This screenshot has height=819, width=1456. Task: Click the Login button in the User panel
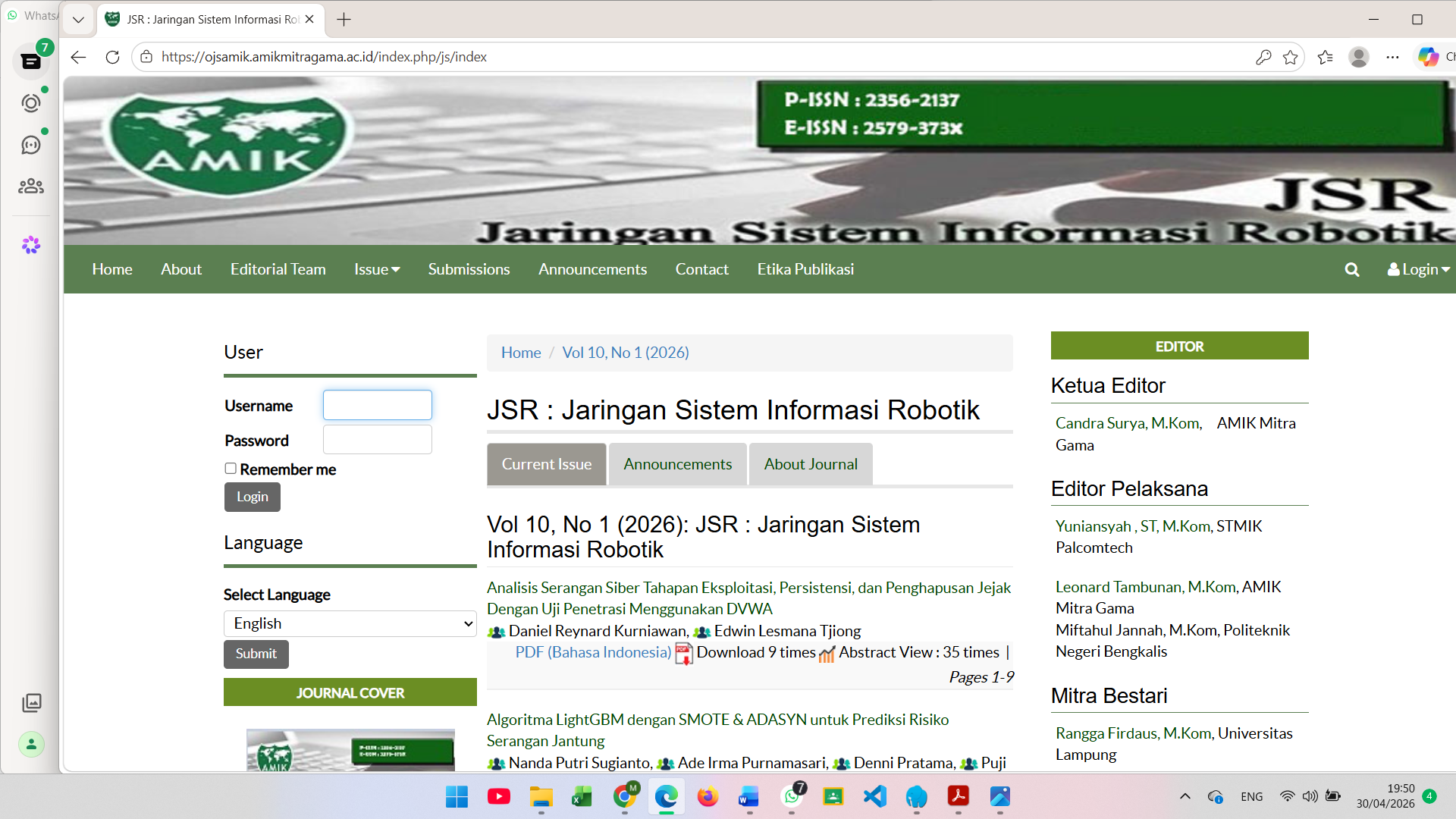click(x=253, y=497)
